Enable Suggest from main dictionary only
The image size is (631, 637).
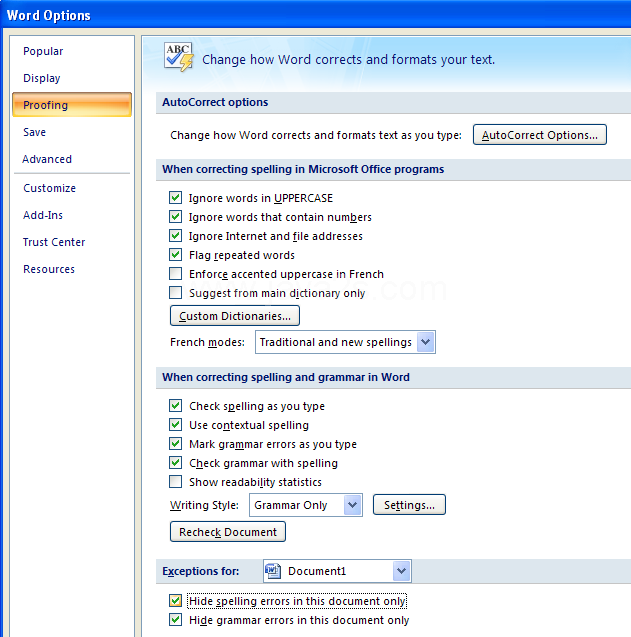pyautogui.click(x=176, y=293)
